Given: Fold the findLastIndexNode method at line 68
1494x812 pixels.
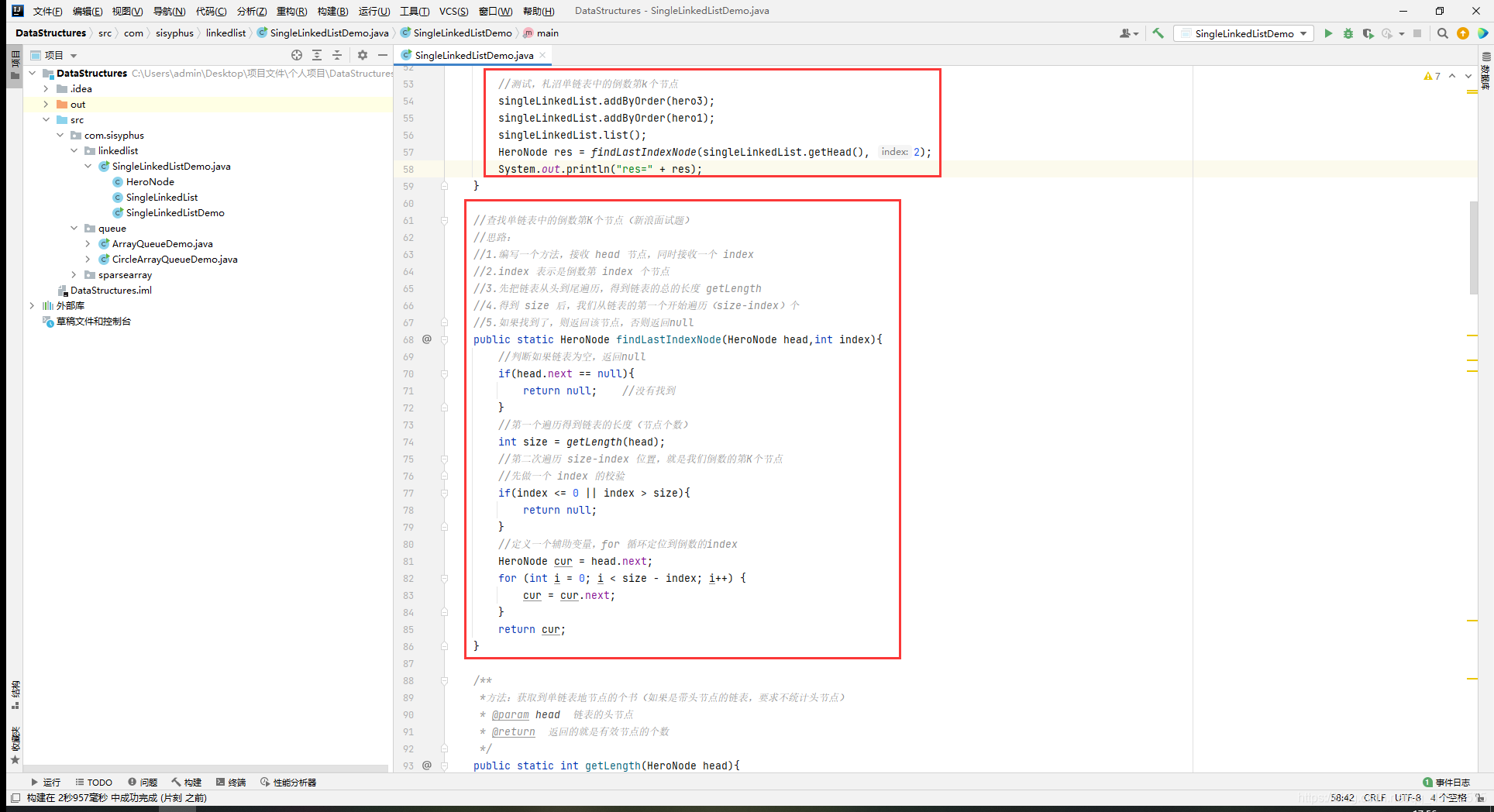Looking at the screenshot, I should pyautogui.click(x=445, y=339).
